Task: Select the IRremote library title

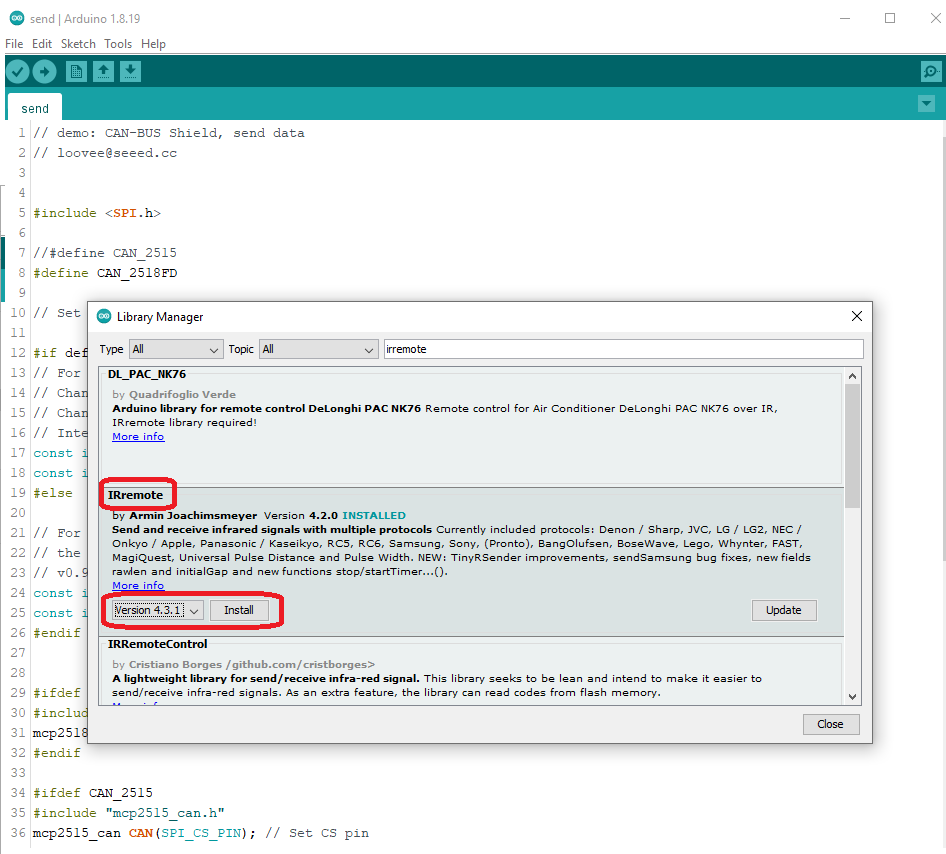Action: [135, 495]
